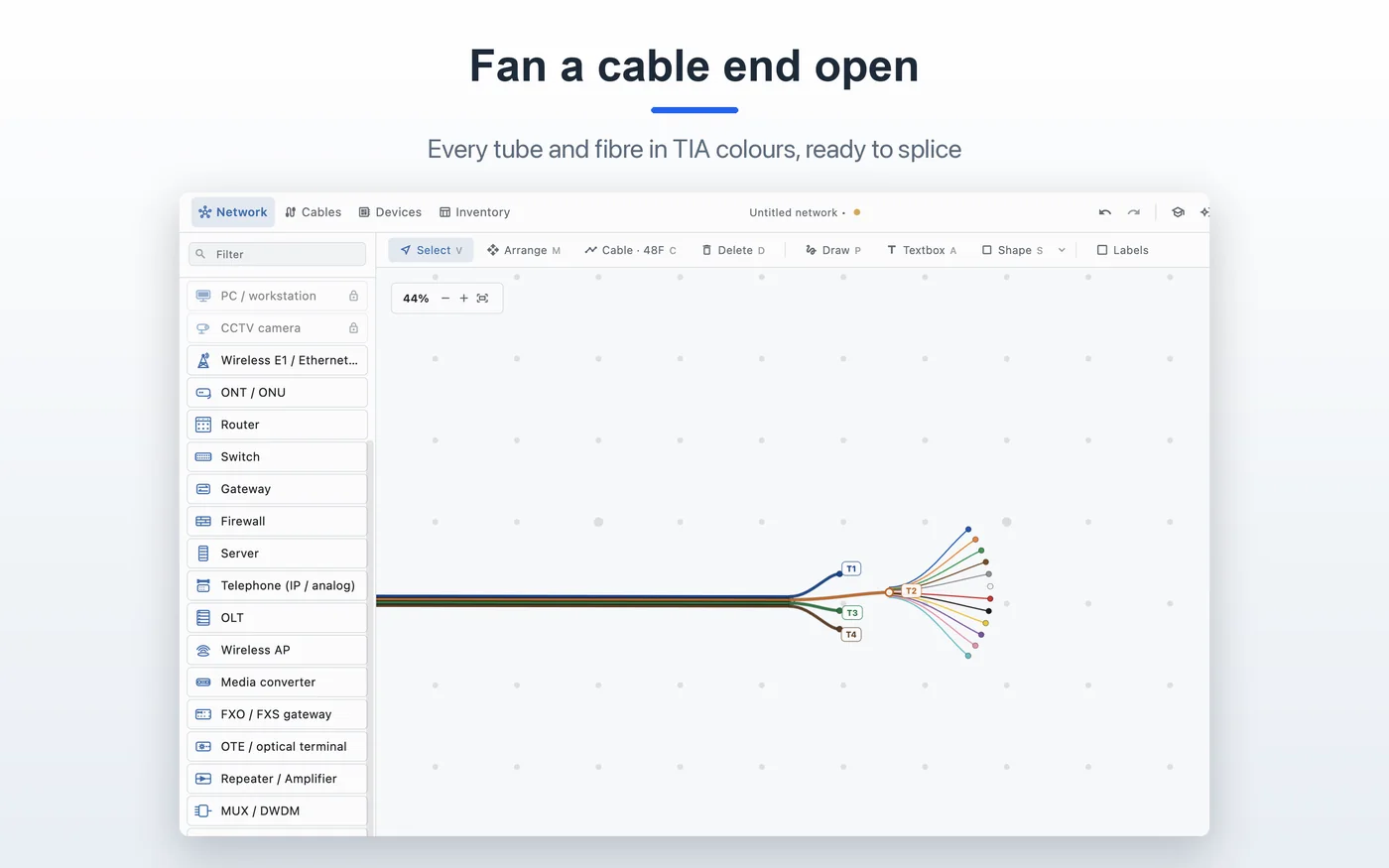Select the Switch device icon
Image resolution: width=1389 pixels, height=868 pixels.
(x=203, y=457)
